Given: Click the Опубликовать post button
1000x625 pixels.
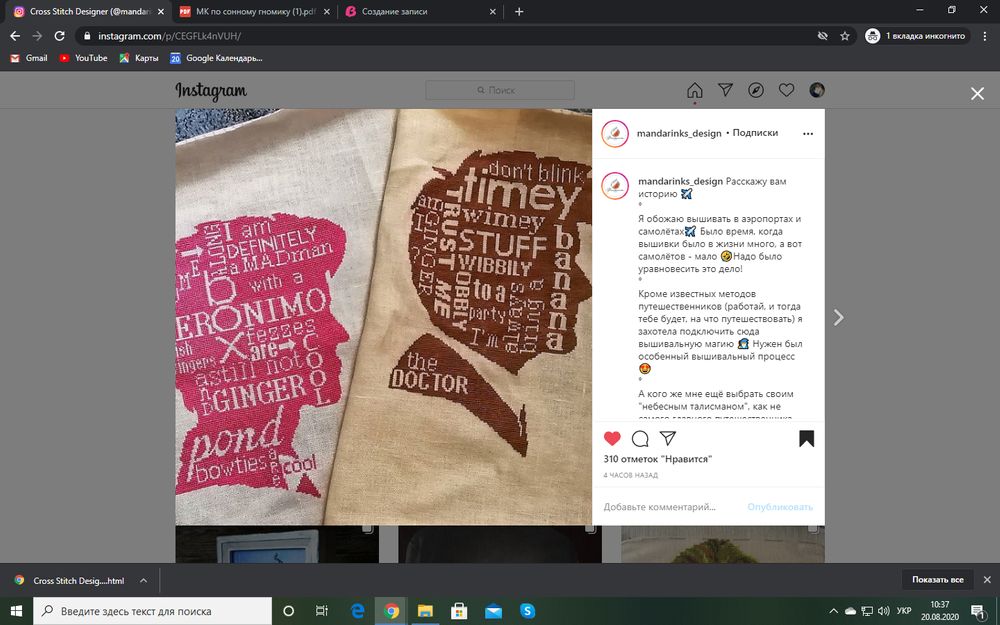Looking at the screenshot, I should tap(780, 507).
